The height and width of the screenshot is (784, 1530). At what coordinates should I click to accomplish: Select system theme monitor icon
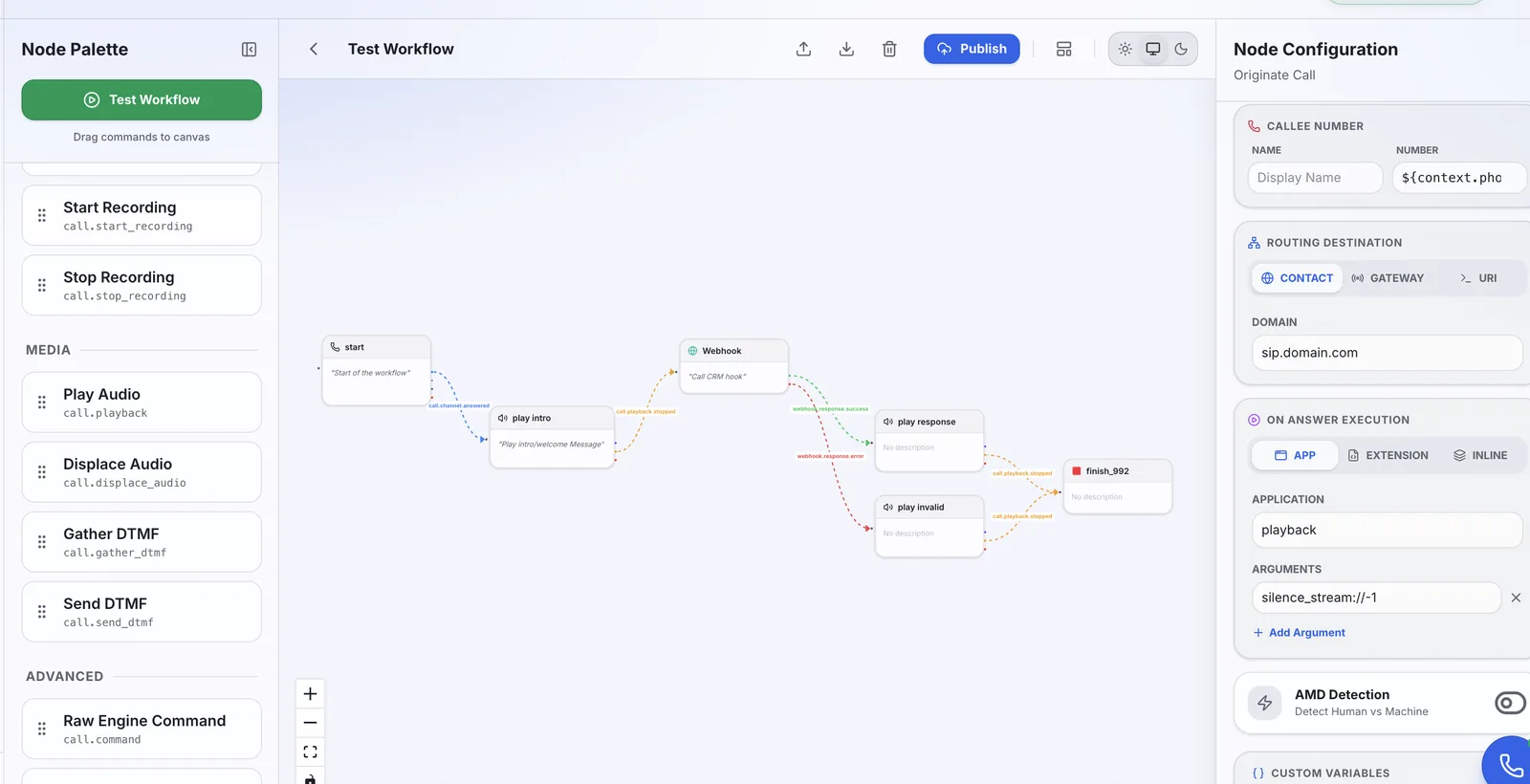1153,49
